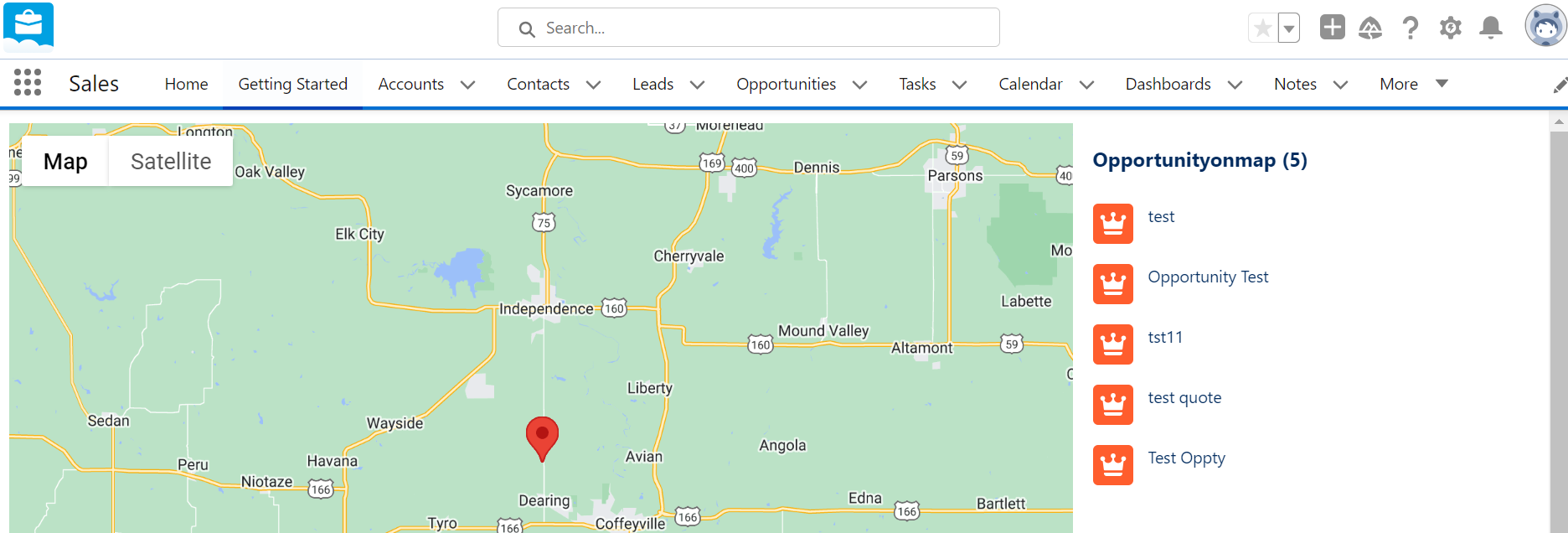Open the App Launcher grid icon
The height and width of the screenshot is (533, 1568).
click(28, 82)
